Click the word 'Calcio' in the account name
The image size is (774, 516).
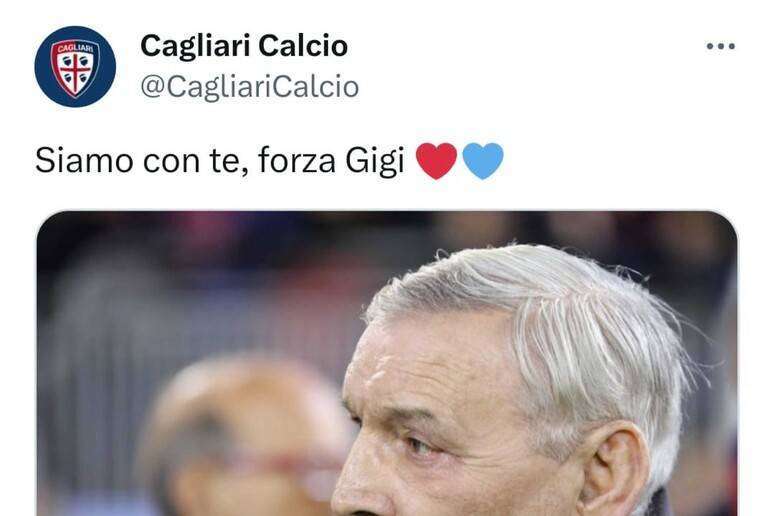tap(303, 46)
